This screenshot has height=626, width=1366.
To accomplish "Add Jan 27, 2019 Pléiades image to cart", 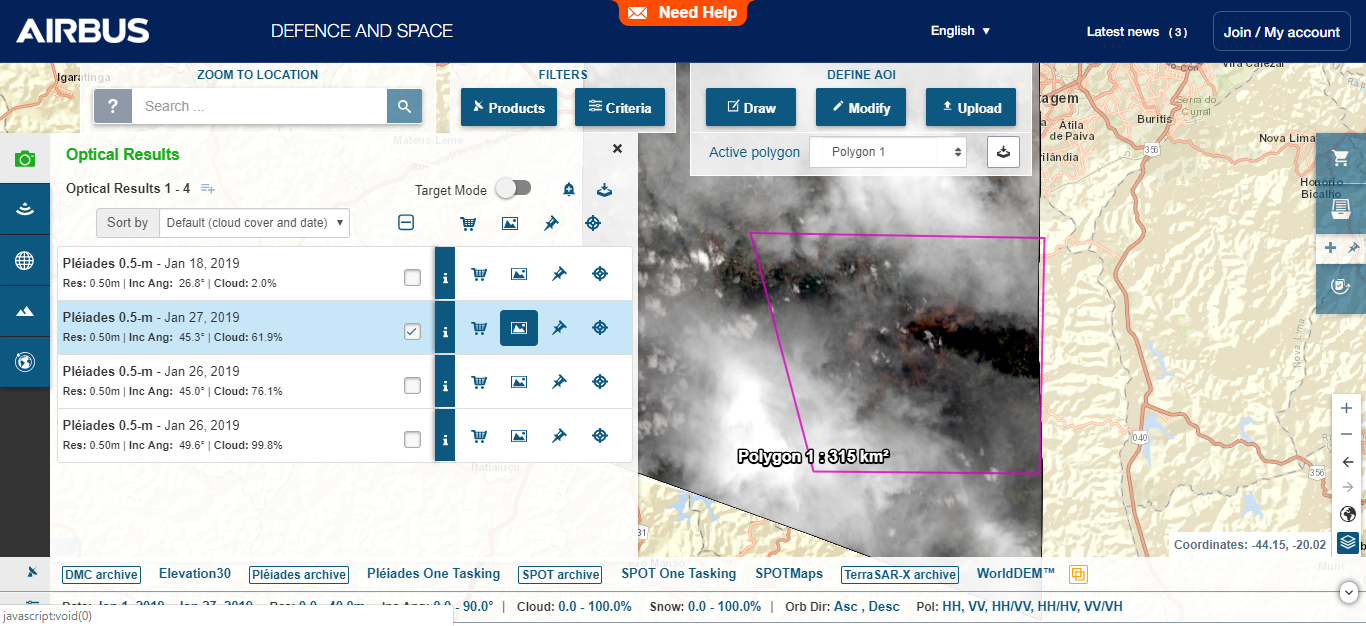I will point(479,328).
